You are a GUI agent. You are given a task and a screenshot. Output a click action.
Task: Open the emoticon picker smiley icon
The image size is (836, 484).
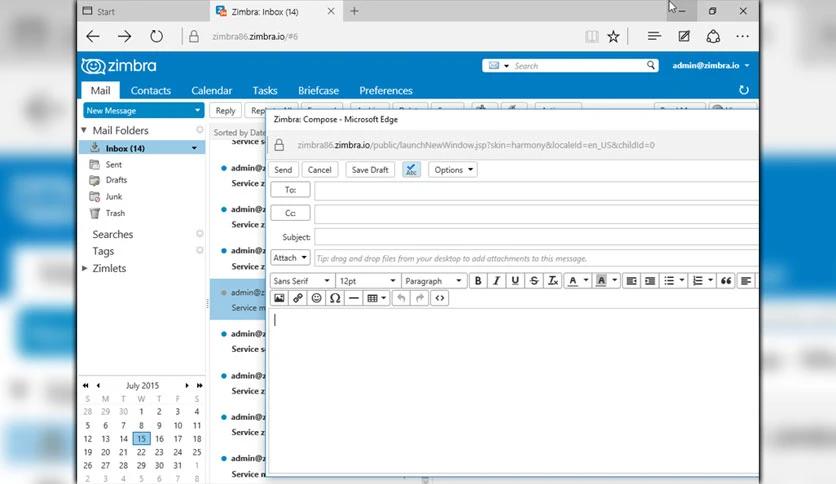pos(316,298)
